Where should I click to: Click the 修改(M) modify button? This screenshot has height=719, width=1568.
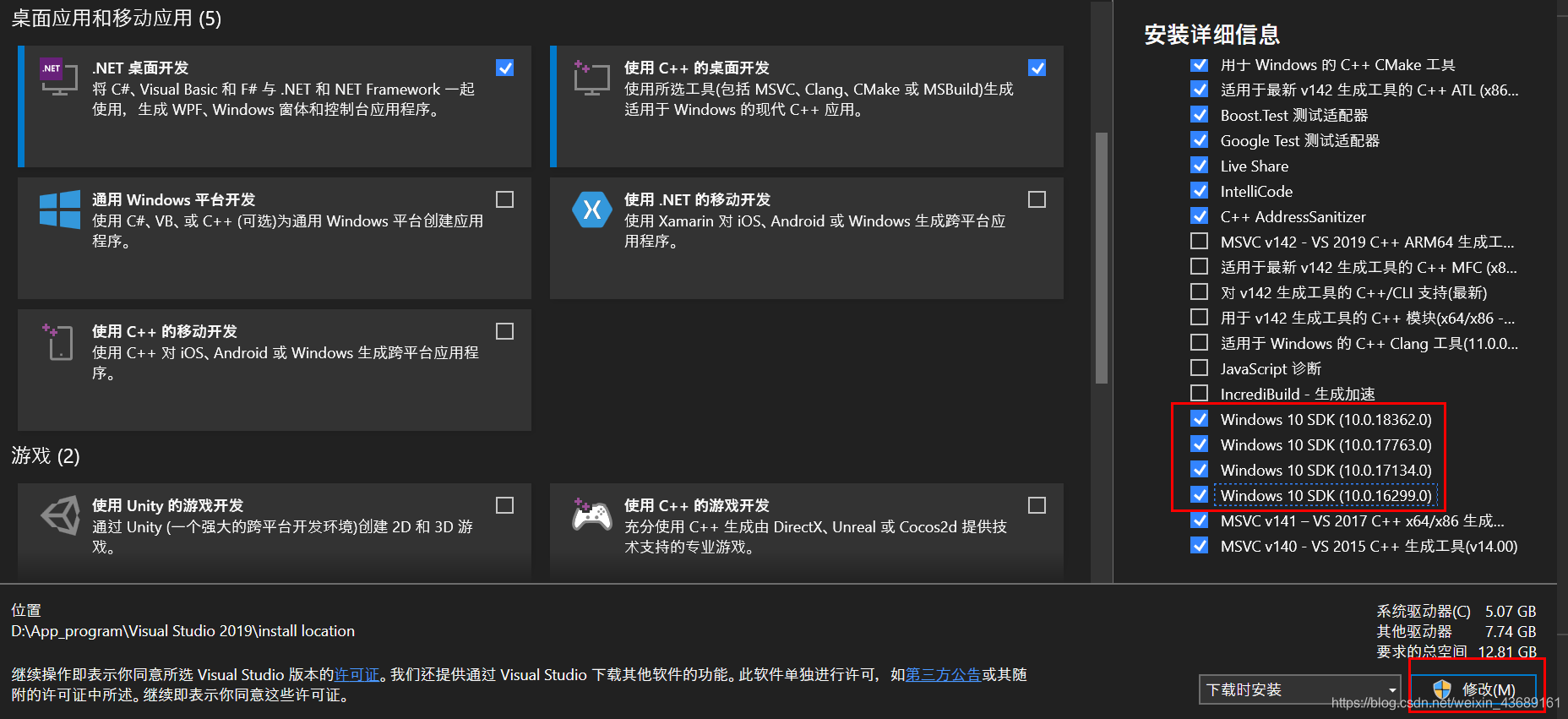click(x=1473, y=689)
